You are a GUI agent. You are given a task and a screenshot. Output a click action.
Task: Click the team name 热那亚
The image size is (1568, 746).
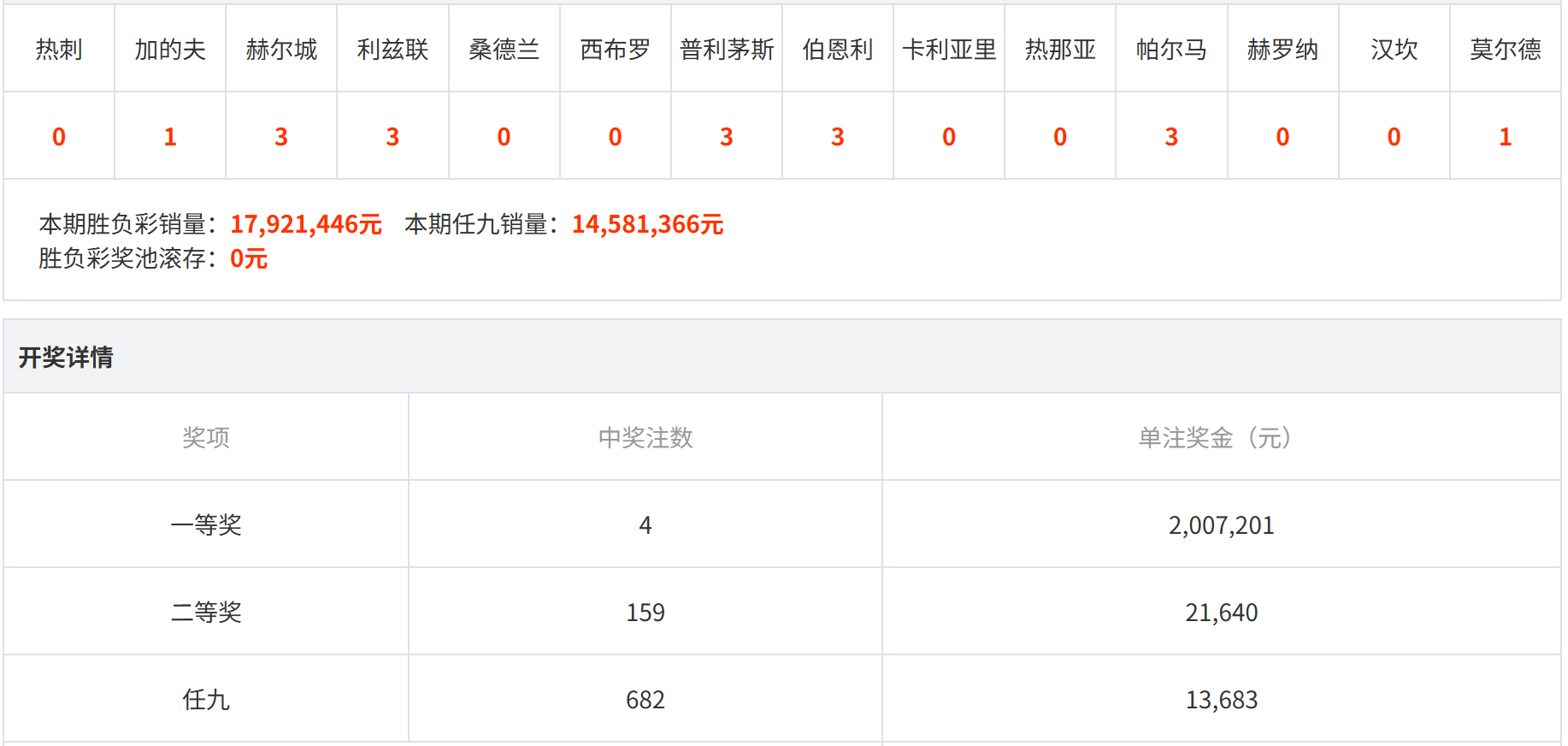1060,50
